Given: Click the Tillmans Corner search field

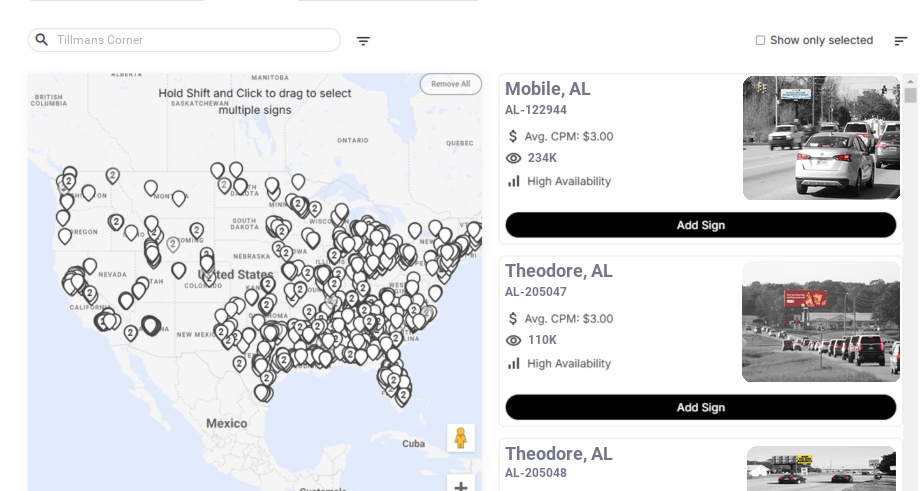Looking at the screenshot, I should tap(195, 40).
